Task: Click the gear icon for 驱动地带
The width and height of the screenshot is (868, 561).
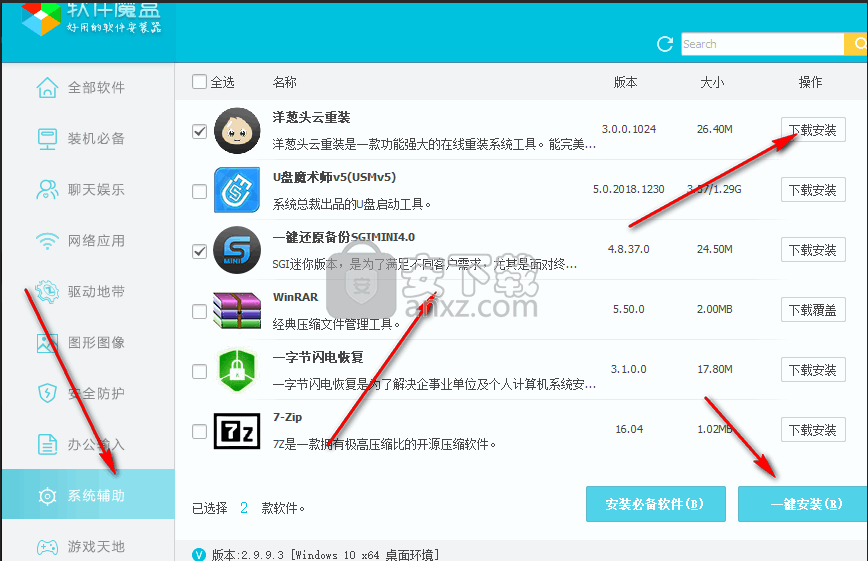Action: point(47,291)
